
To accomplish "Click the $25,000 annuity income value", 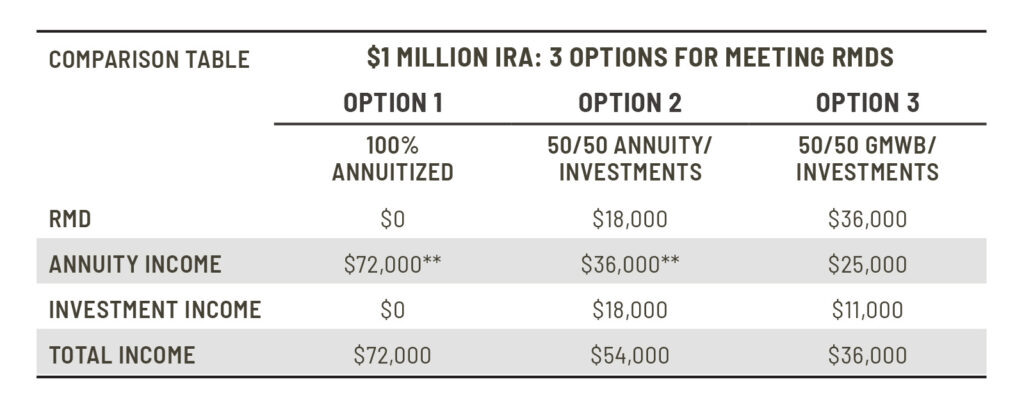I will [x=867, y=265].
